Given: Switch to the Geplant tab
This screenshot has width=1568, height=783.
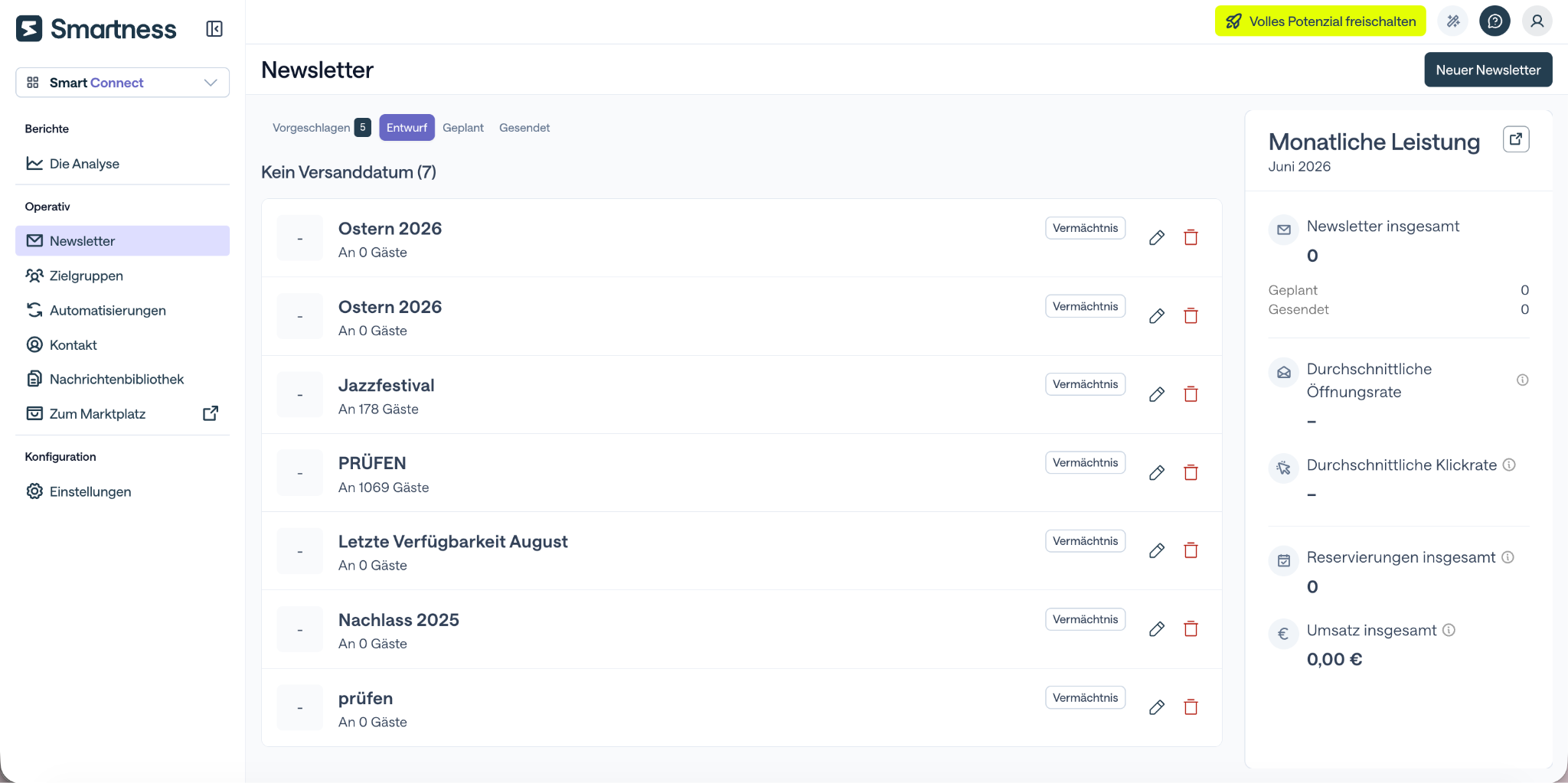Looking at the screenshot, I should pos(463,128).
